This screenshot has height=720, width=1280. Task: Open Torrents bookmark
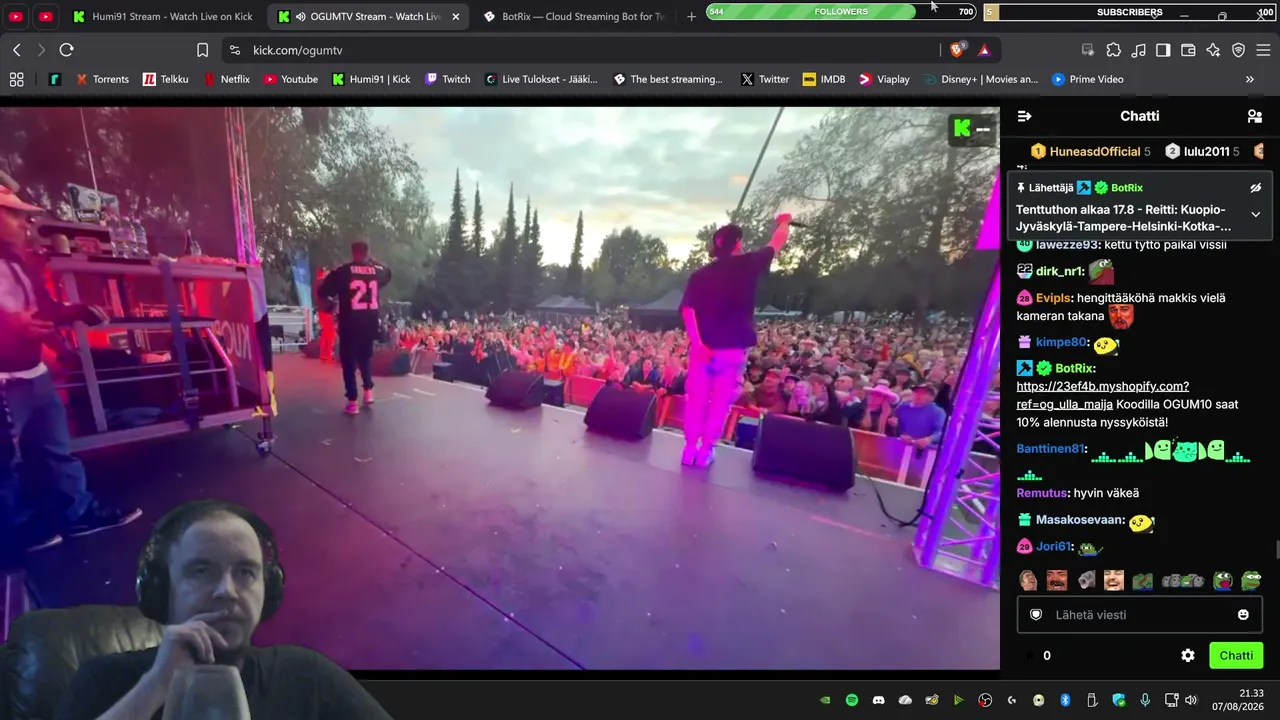(102, 79)
